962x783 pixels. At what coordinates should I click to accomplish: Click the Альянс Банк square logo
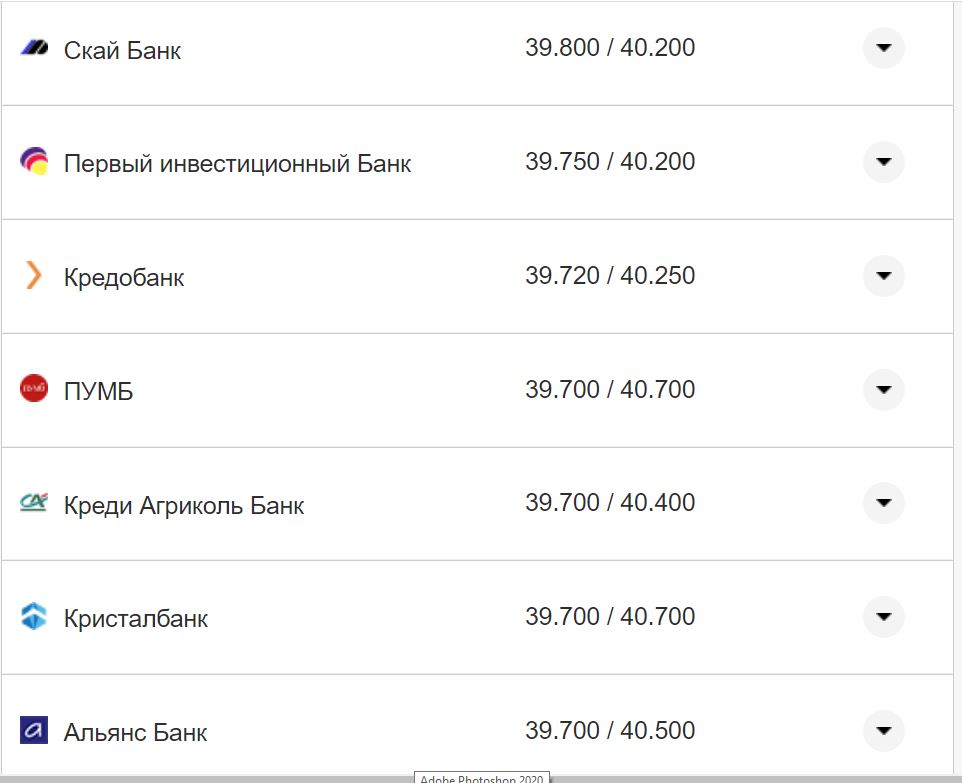[x=33, y=730]
